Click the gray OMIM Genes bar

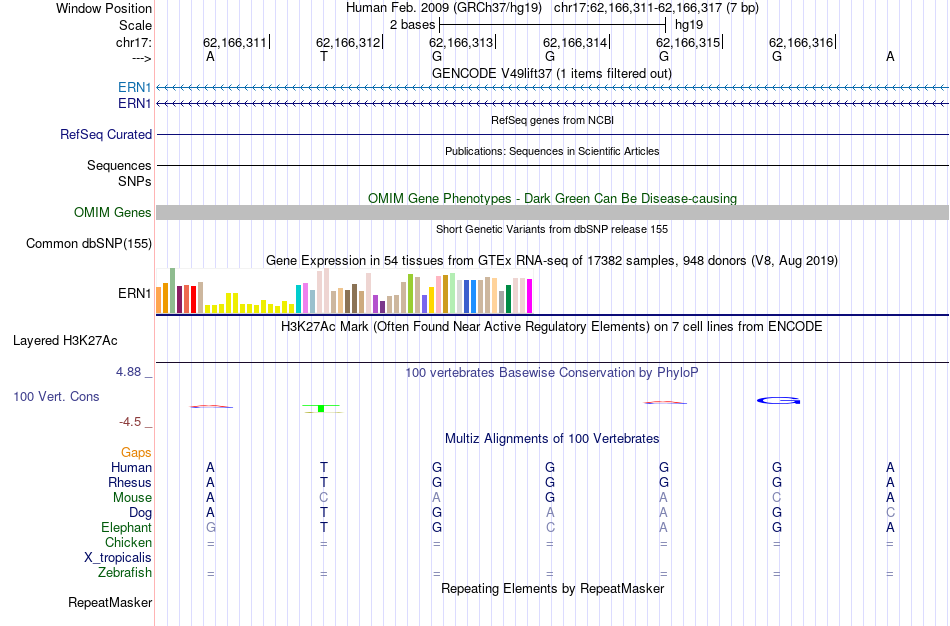[x=553, y=212]
